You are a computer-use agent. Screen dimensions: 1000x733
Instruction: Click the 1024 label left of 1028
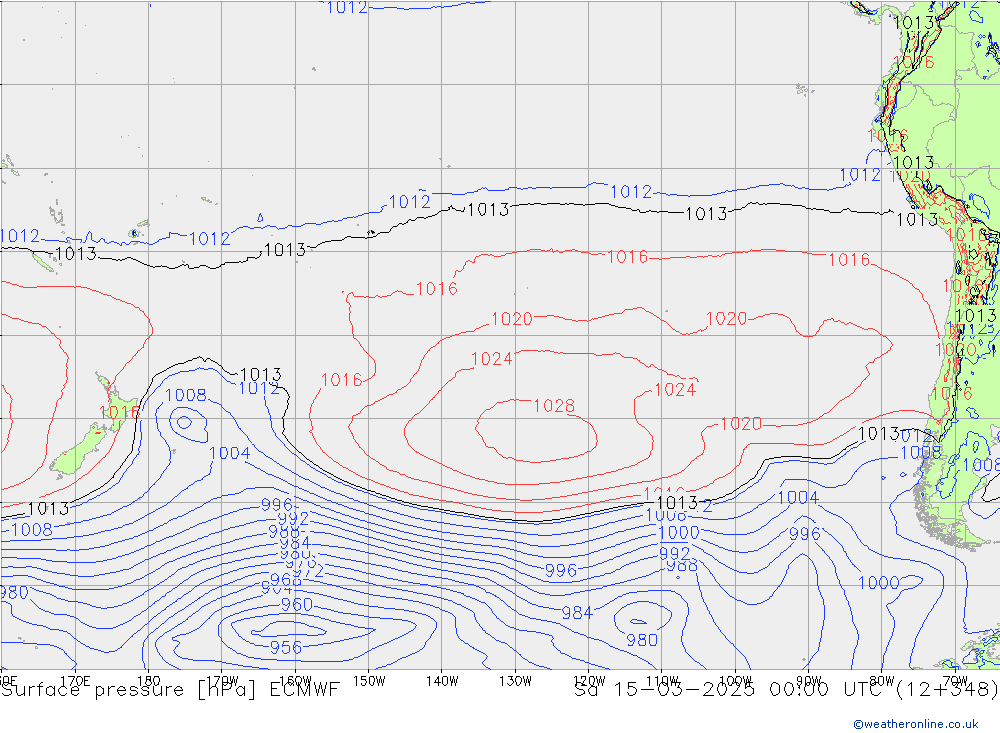pos(492,359)
